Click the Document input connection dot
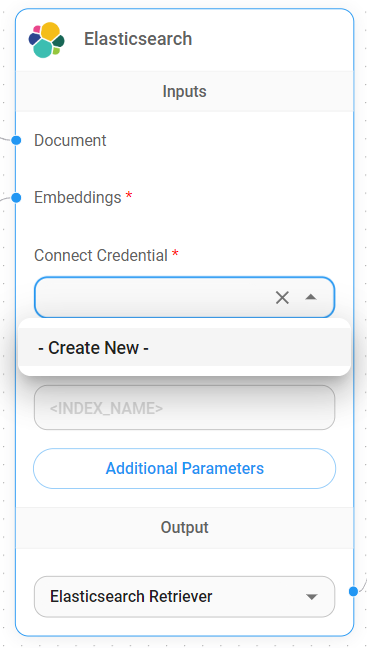Screen dimensions: 367x648 16,141
